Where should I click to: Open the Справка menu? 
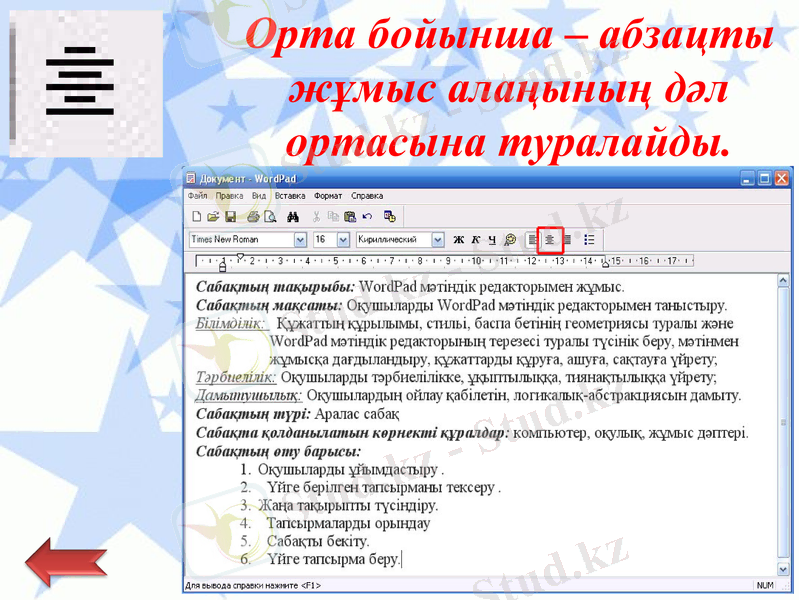(x=367, y=196)
